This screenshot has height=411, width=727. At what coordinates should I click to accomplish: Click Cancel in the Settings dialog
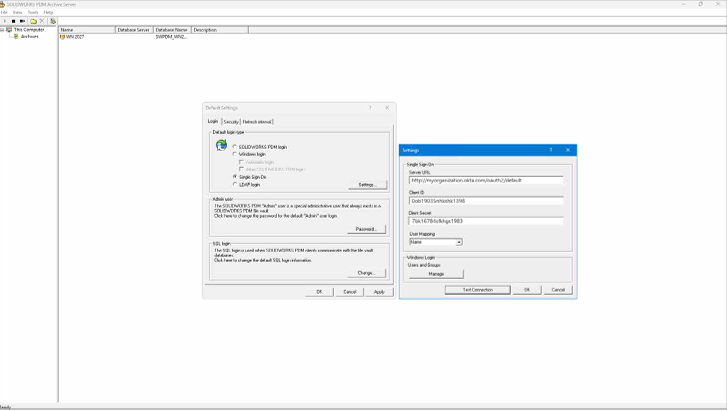pyautogui.click(x=558, y=290)
